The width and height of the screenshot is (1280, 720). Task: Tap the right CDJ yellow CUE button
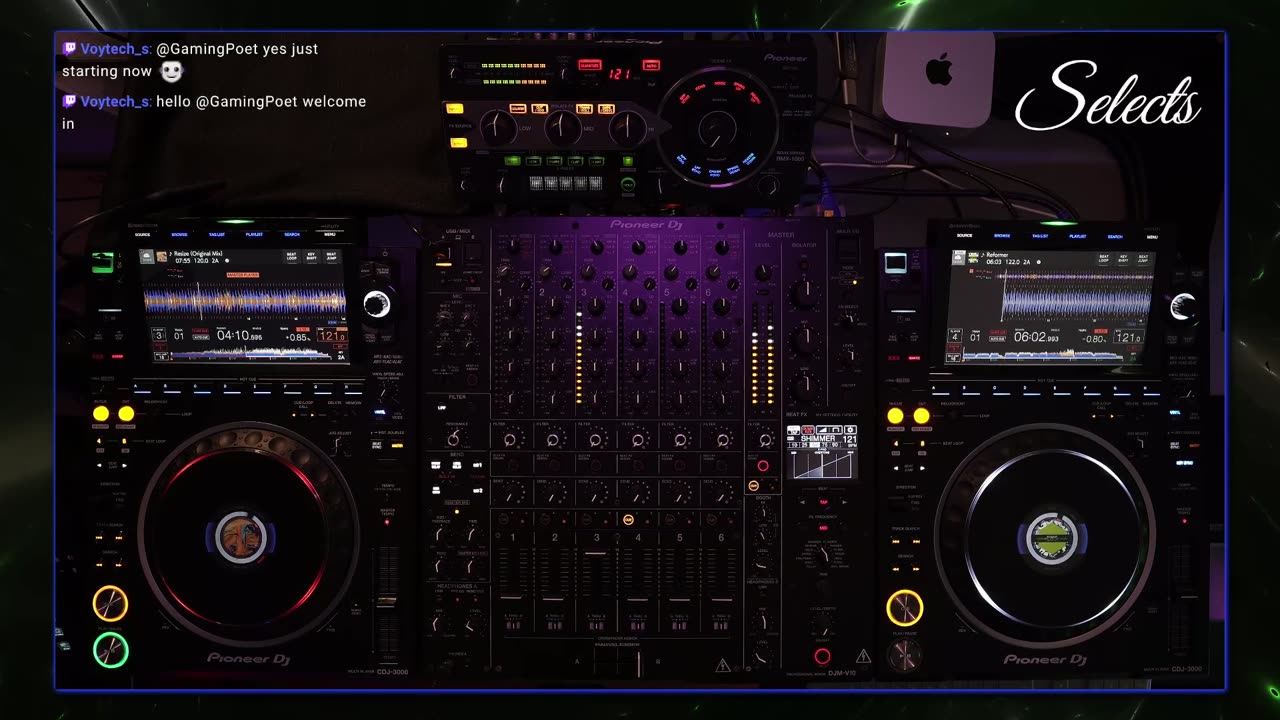click(x=904, y=607)
